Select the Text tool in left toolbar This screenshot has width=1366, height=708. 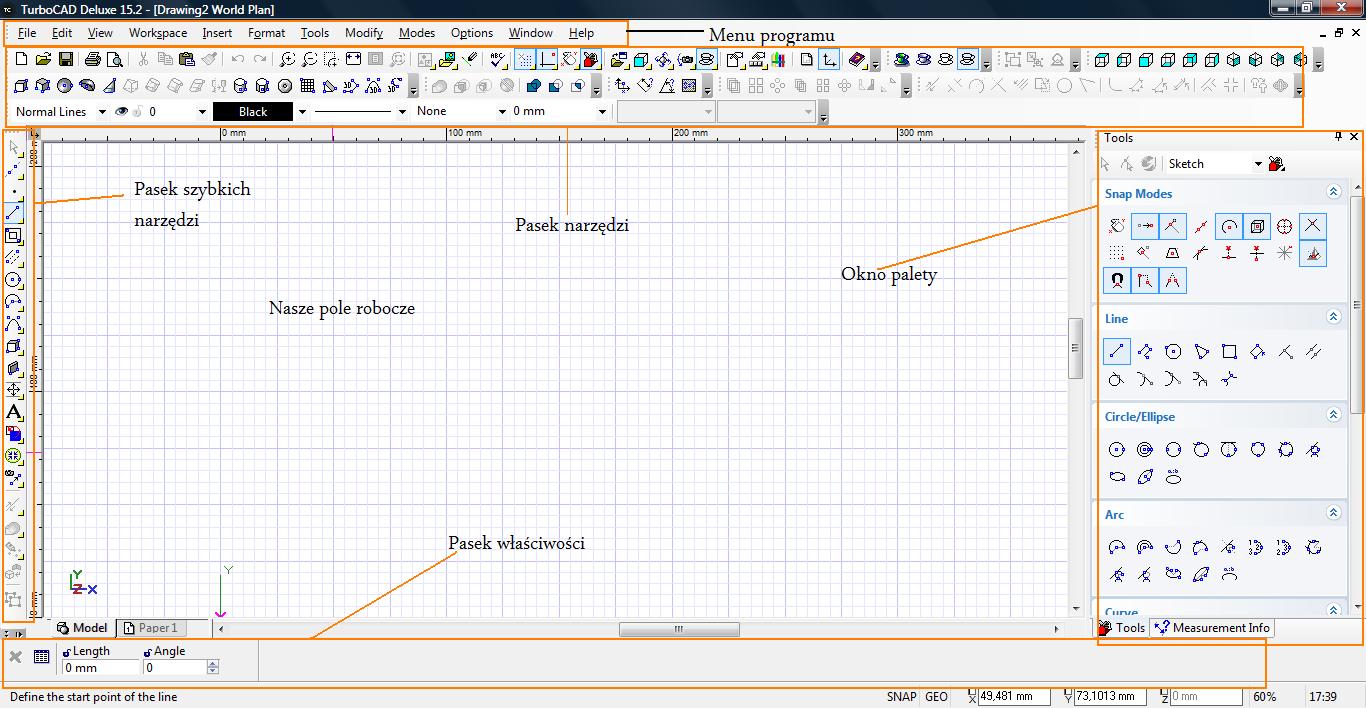14,412
